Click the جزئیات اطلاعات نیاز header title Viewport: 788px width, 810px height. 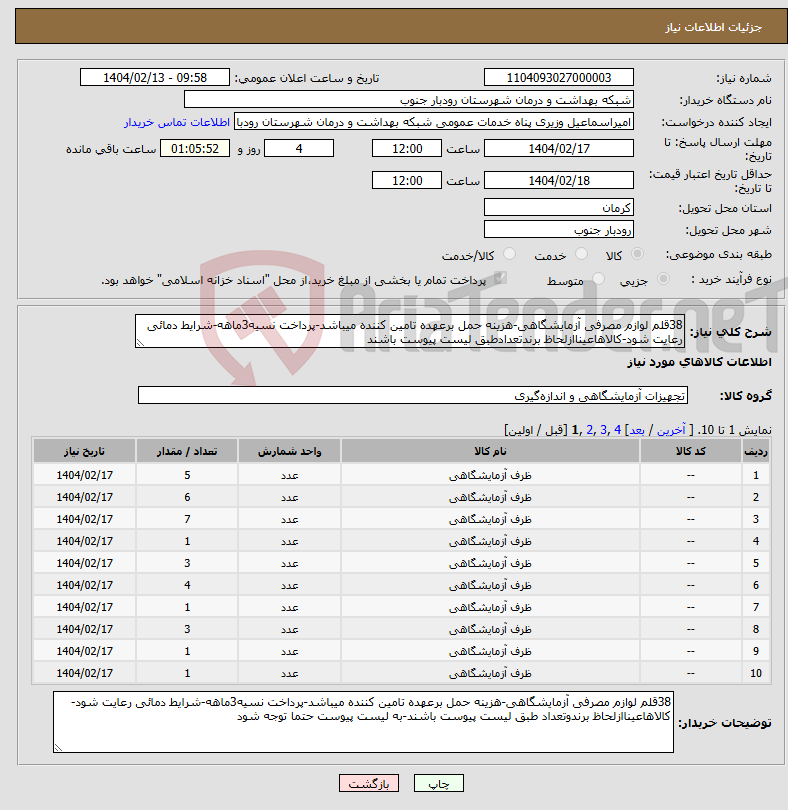714,27
